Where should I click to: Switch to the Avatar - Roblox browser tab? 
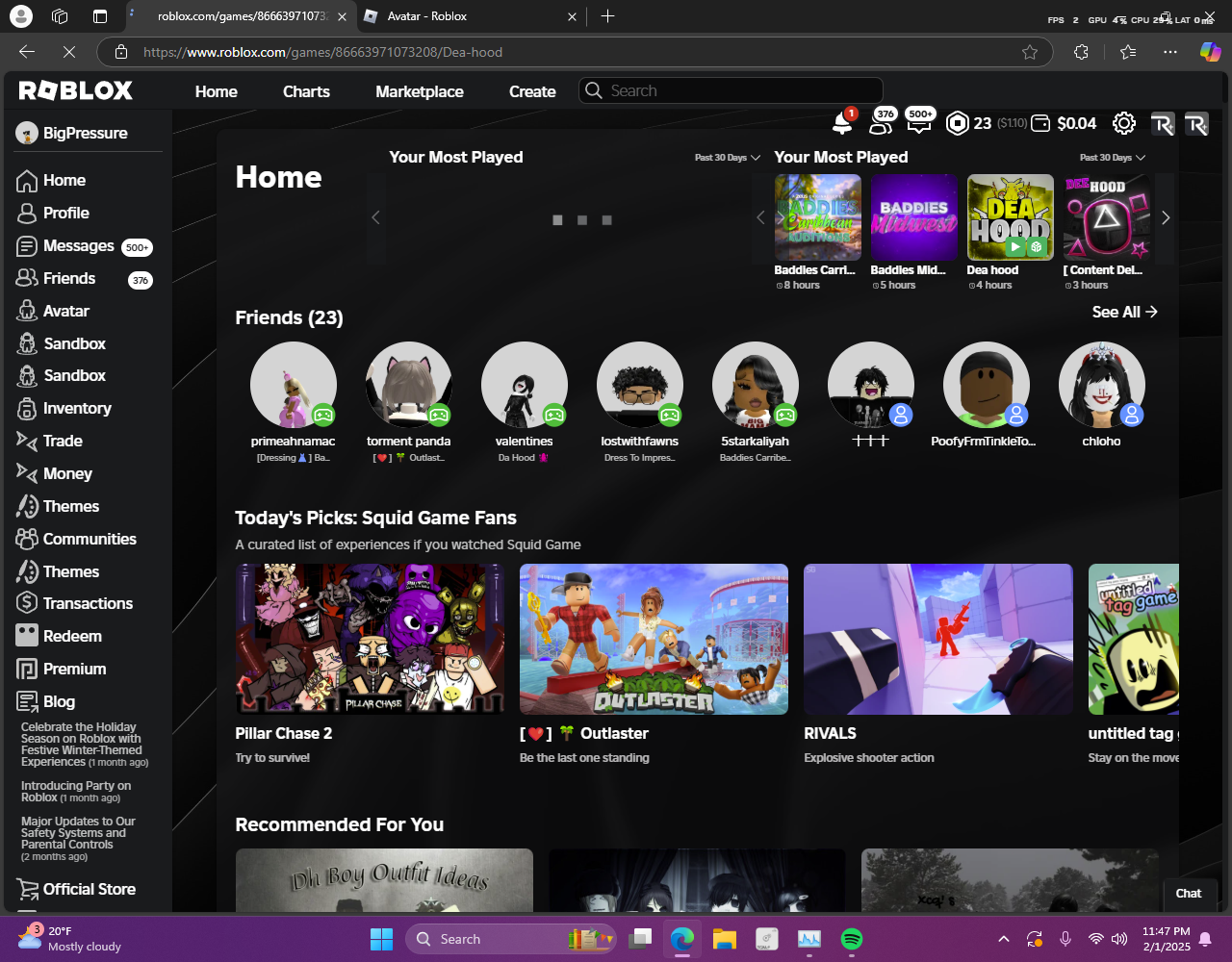tap(472, 16)
